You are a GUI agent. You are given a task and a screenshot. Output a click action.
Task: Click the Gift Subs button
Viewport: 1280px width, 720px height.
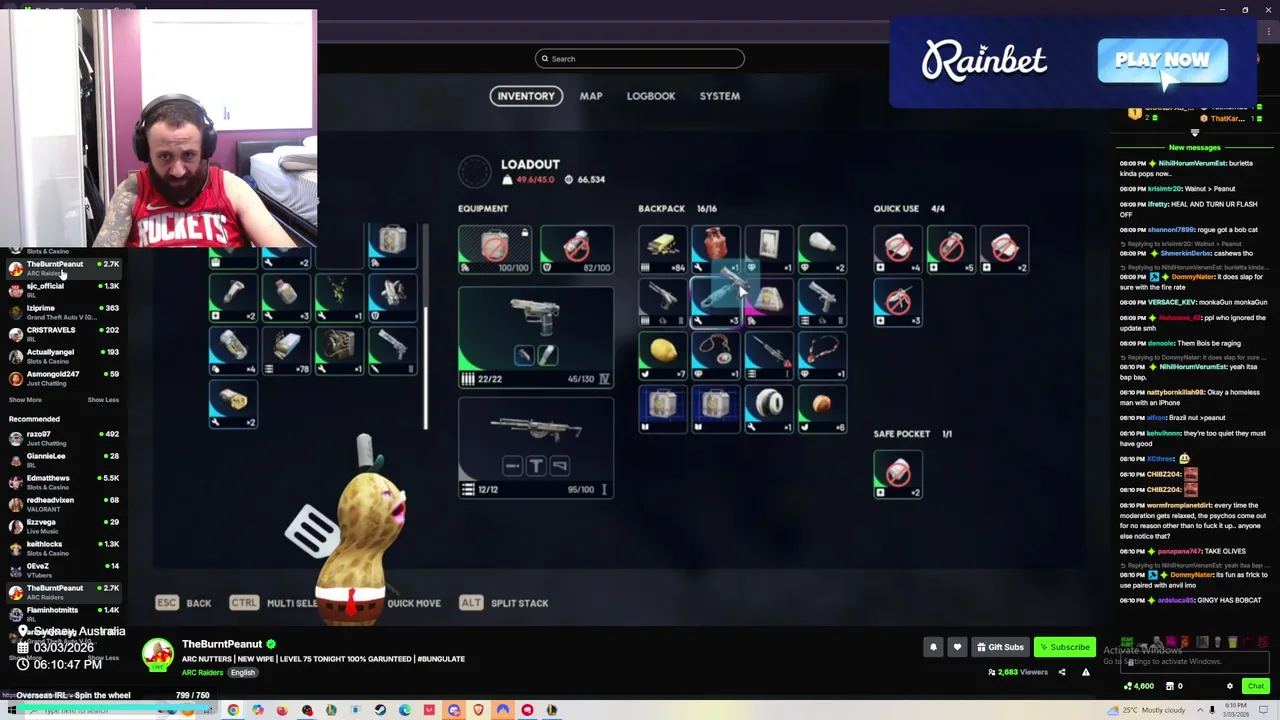pos(1000,647)
